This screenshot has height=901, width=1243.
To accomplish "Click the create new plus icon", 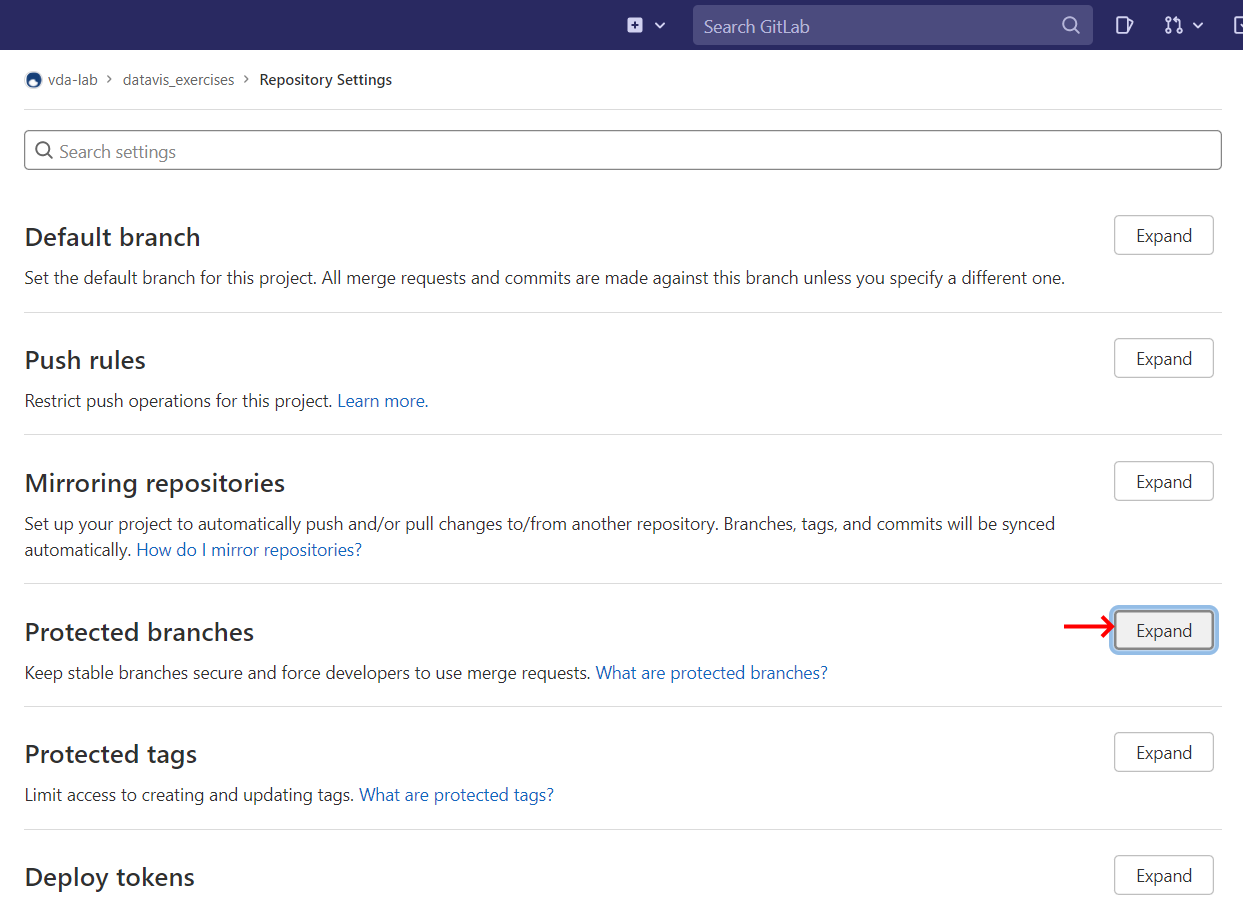I will pos(635,25).
